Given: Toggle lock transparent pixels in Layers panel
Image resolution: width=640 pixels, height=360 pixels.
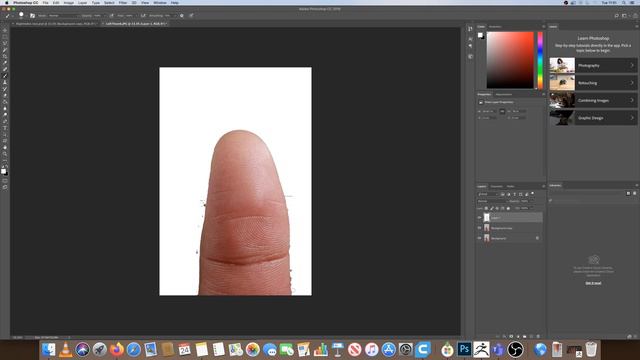Looking at the screenshot, I should [486, 208].
